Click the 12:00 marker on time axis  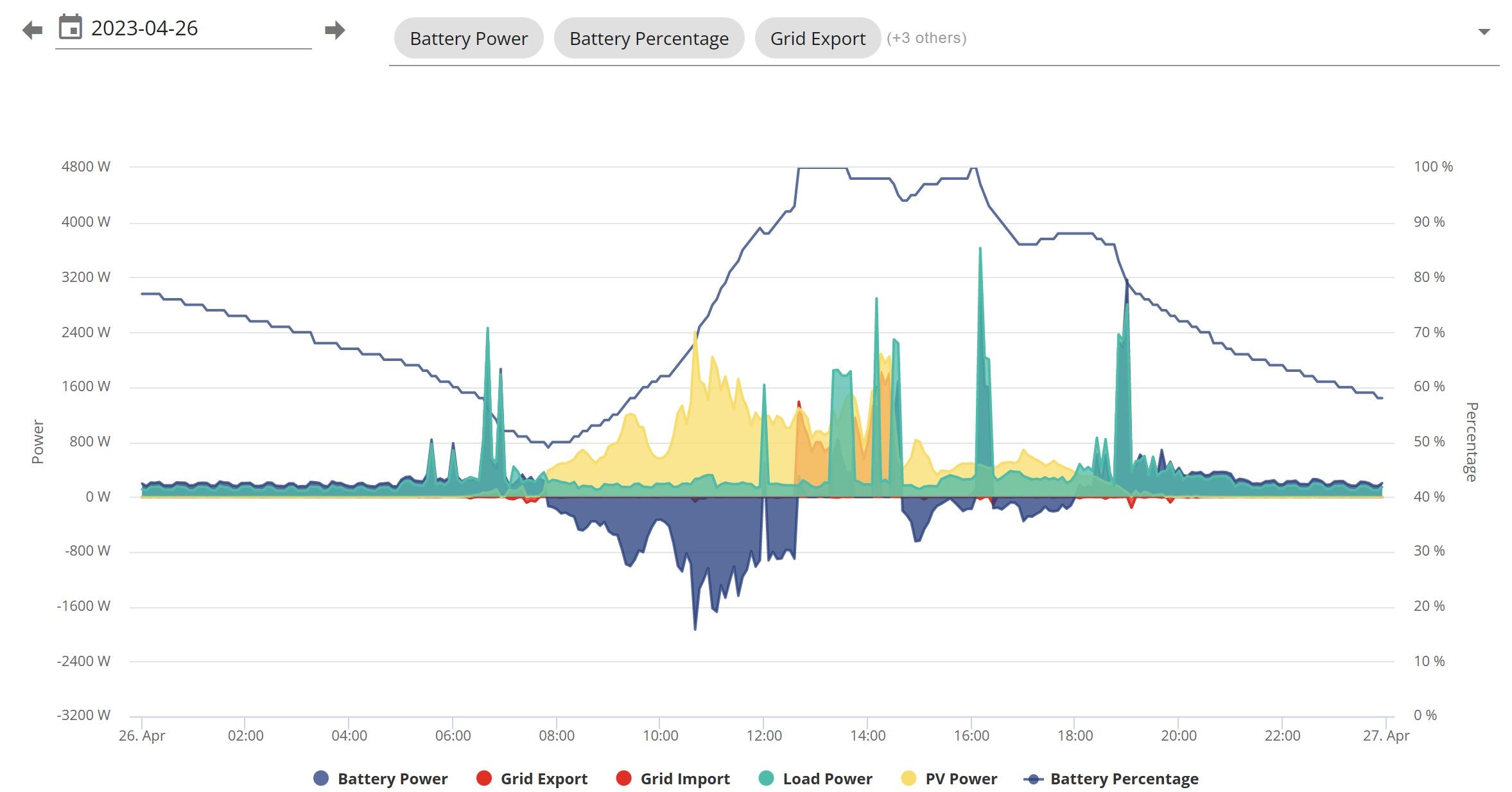(x=764, y=735)
